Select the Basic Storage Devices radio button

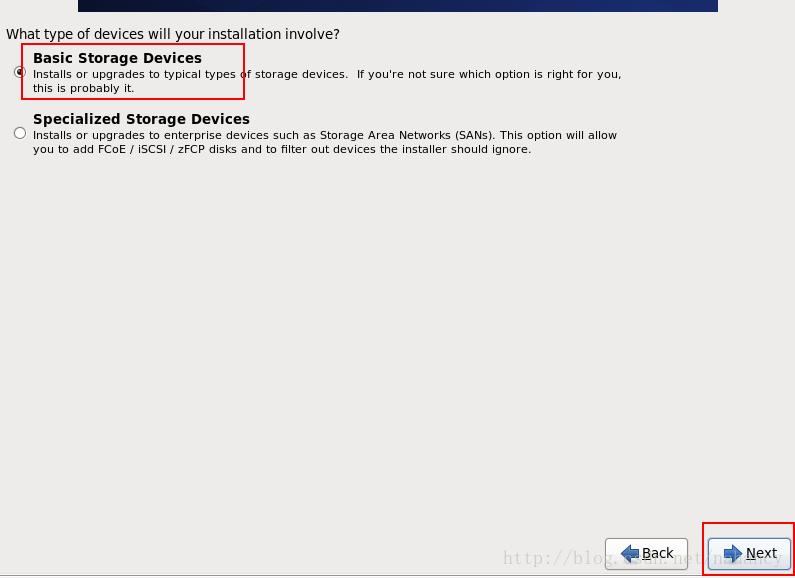pyautogui.click(x=20, y=72)
